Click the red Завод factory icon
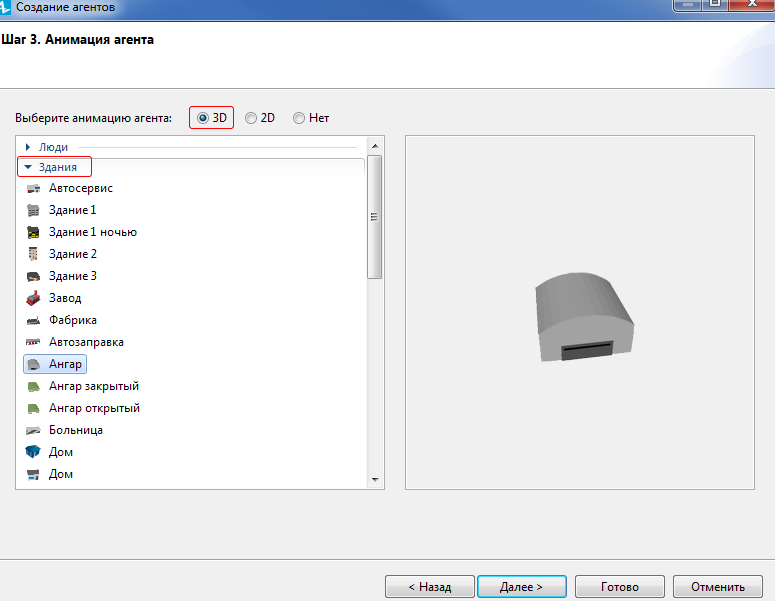 [x=33, y=298]
